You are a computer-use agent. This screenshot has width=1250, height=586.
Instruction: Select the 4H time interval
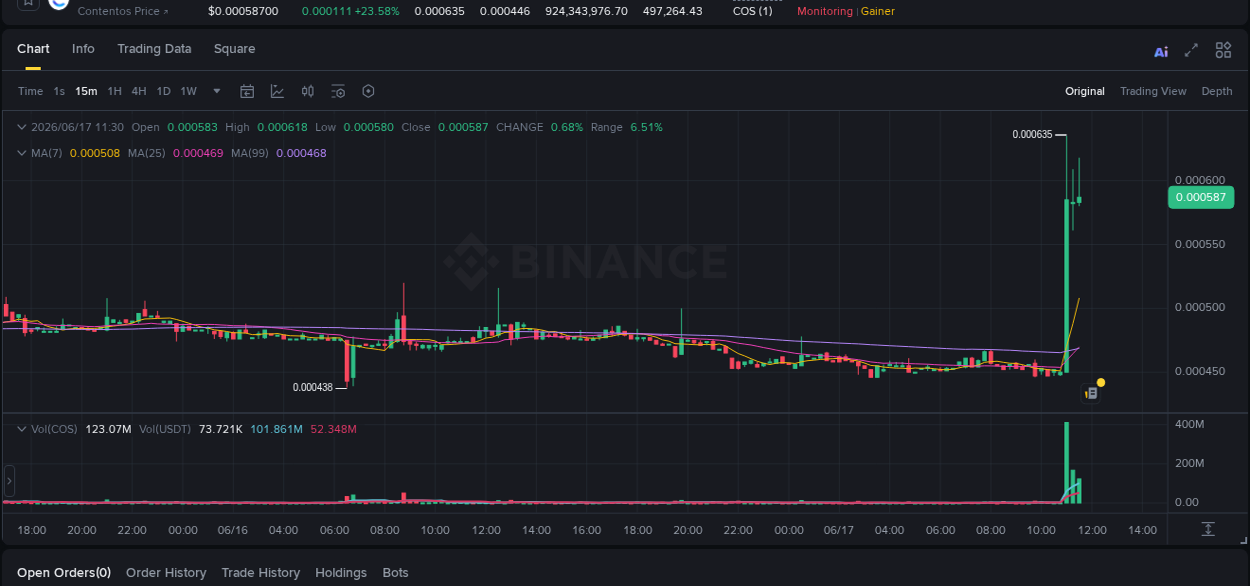138,91
